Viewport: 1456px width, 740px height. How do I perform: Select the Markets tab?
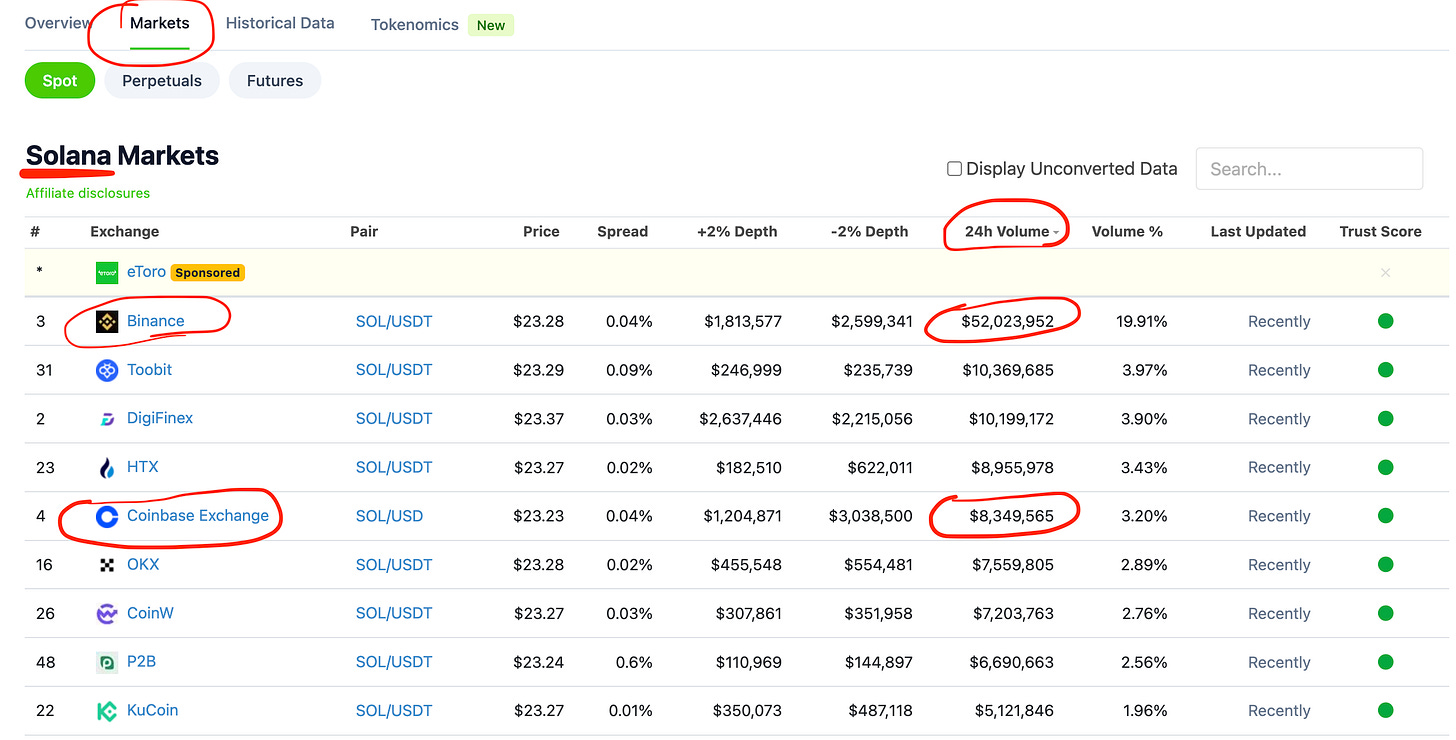click(160, 23)
